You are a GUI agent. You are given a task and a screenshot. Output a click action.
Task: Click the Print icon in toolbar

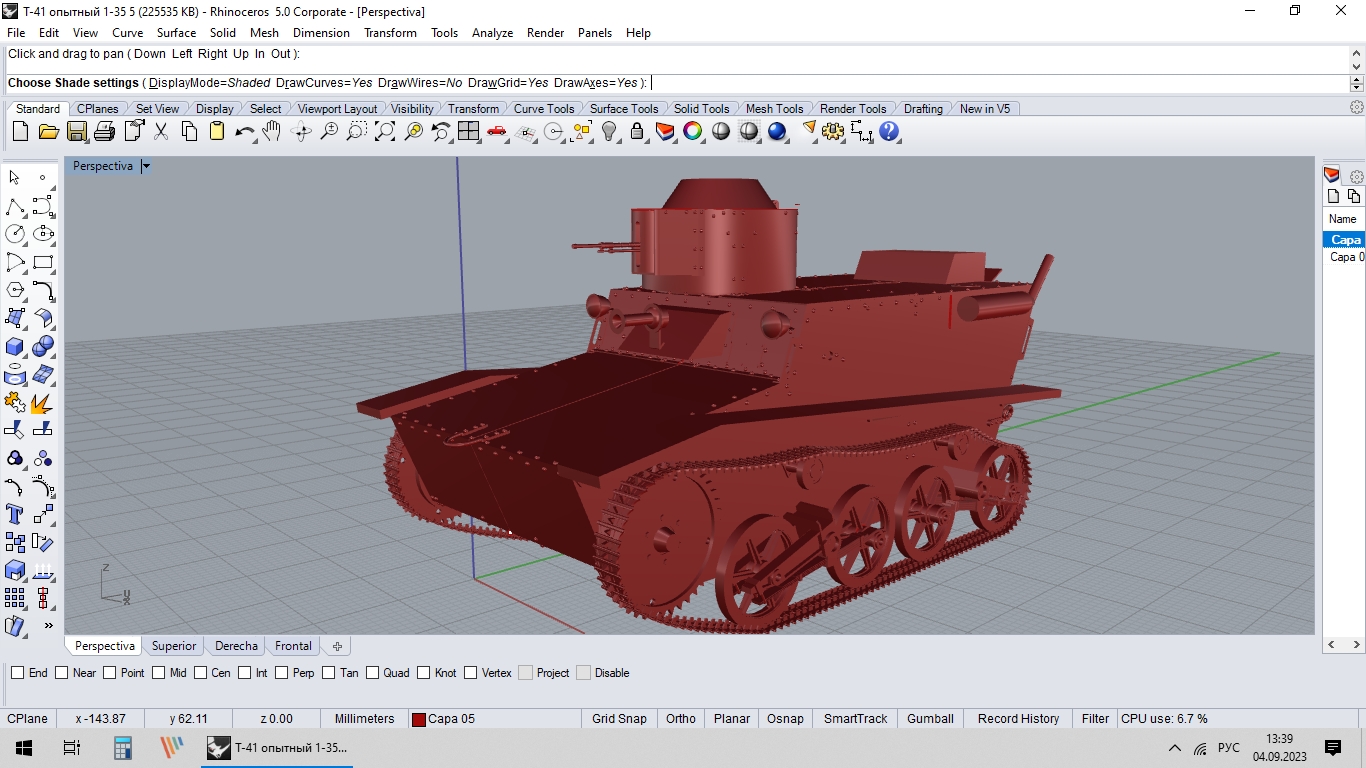point(105,131)
